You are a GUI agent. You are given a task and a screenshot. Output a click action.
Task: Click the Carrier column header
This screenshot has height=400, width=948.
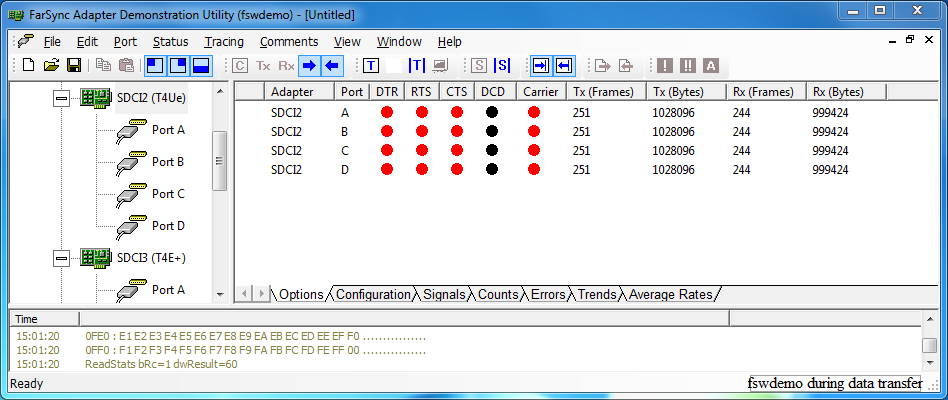coord(540,91)
